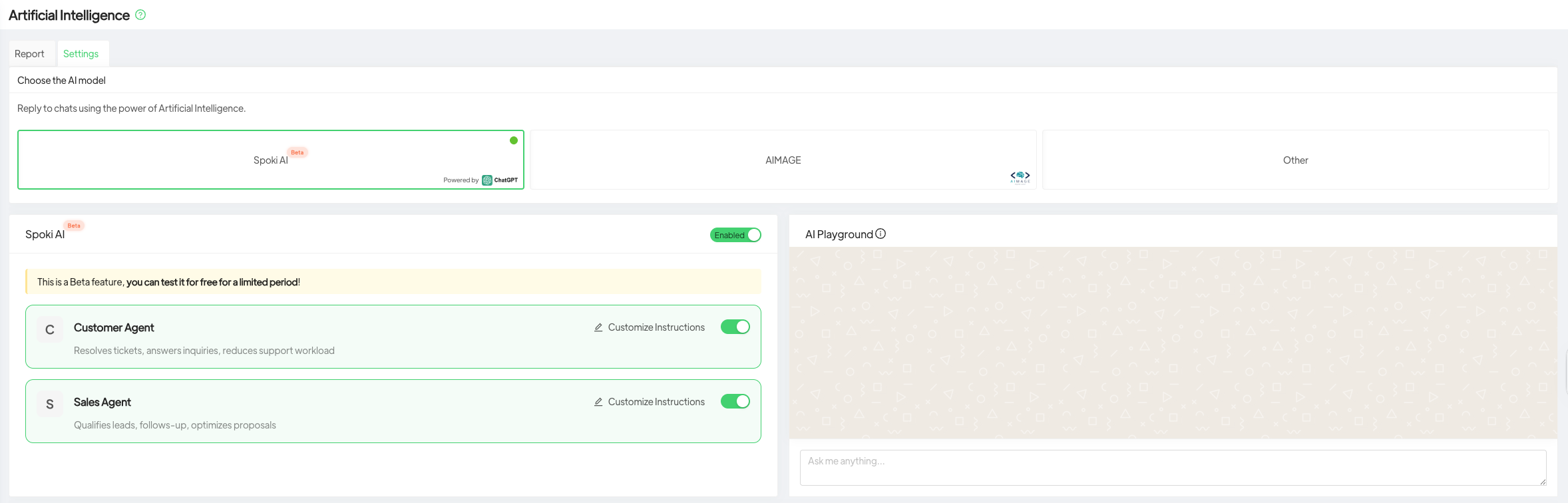The height and width of the screenshot is (503, 1568).
Task: Click the 'AI Playground' heading text
Action: point(839,234)
